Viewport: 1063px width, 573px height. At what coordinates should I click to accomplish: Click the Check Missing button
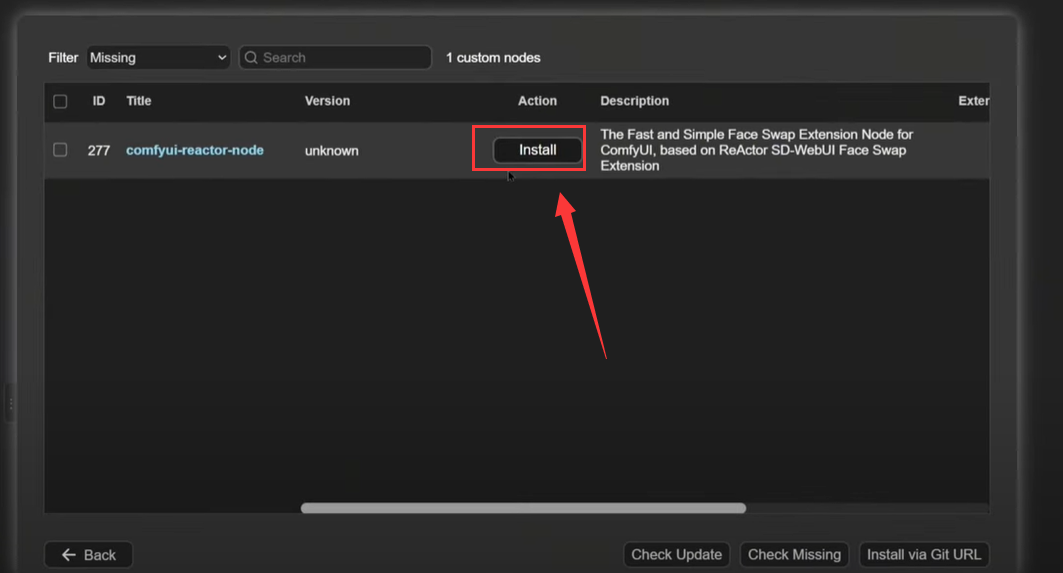click(794, 555)
